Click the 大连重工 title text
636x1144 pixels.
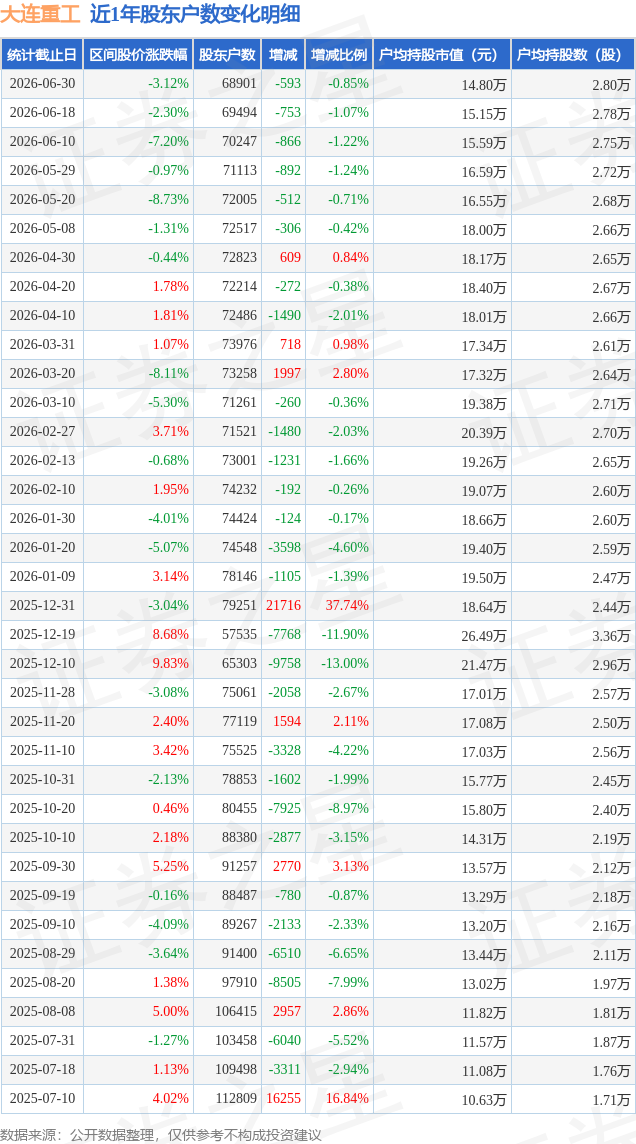coord(41,15)
